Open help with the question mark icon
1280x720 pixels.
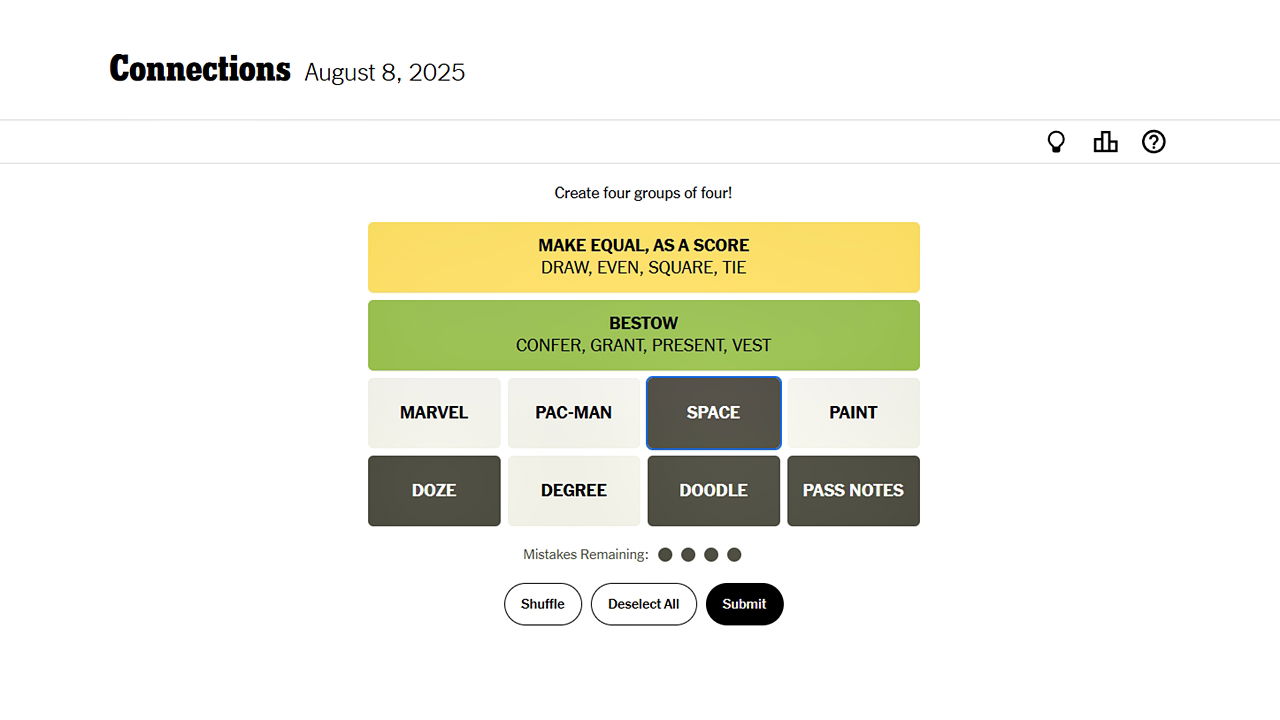pos(1154,141)
